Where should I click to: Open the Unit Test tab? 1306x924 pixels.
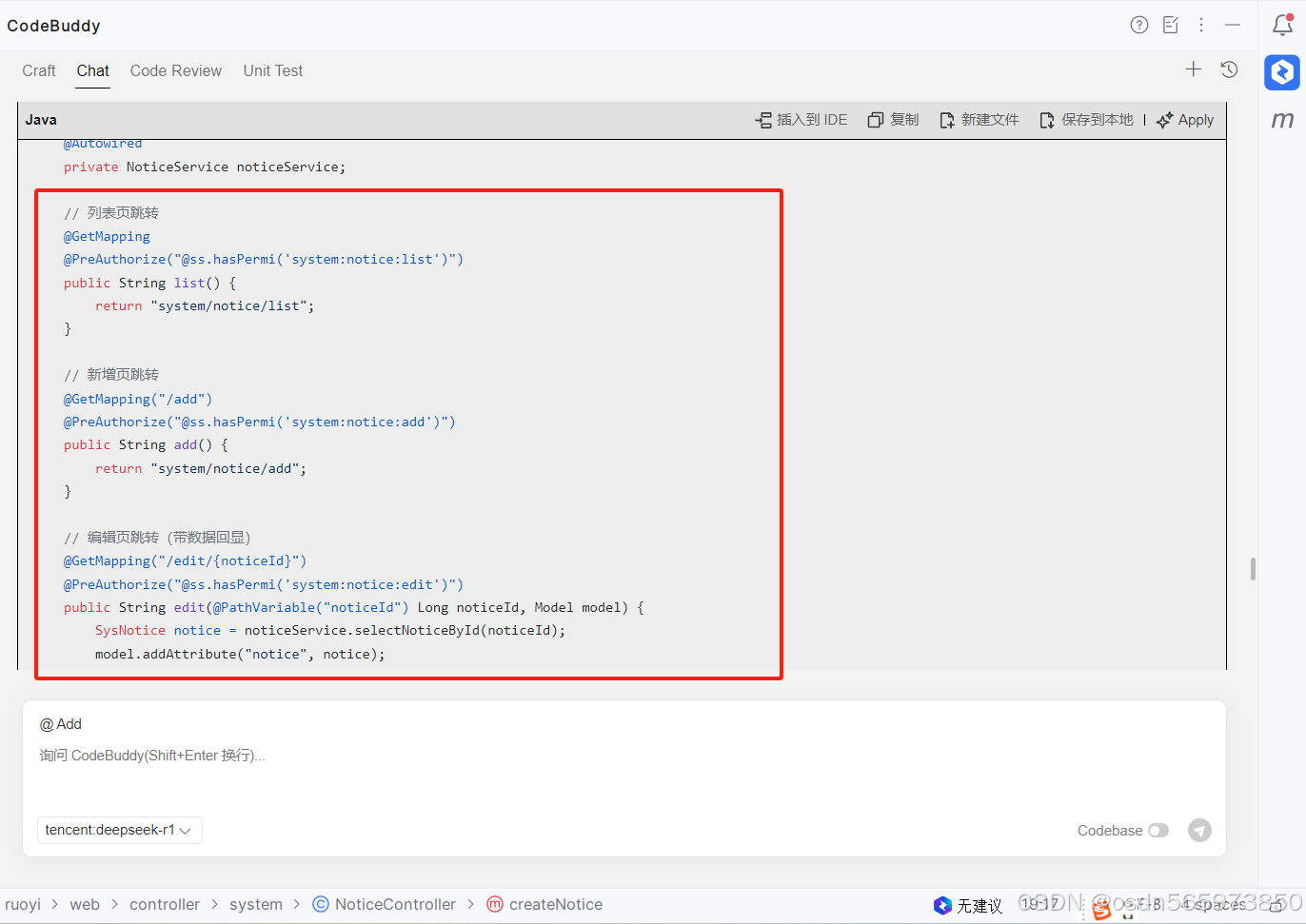click(x=273, y=70)
